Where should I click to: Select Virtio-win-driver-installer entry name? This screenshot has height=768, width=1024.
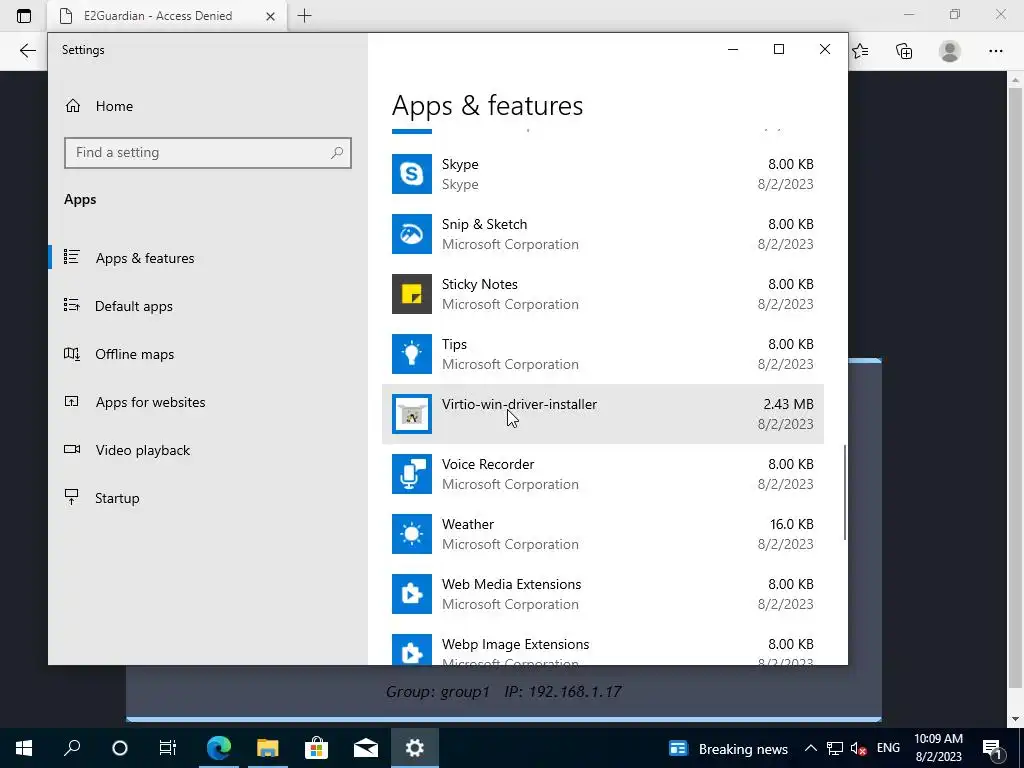click(519, 404)
